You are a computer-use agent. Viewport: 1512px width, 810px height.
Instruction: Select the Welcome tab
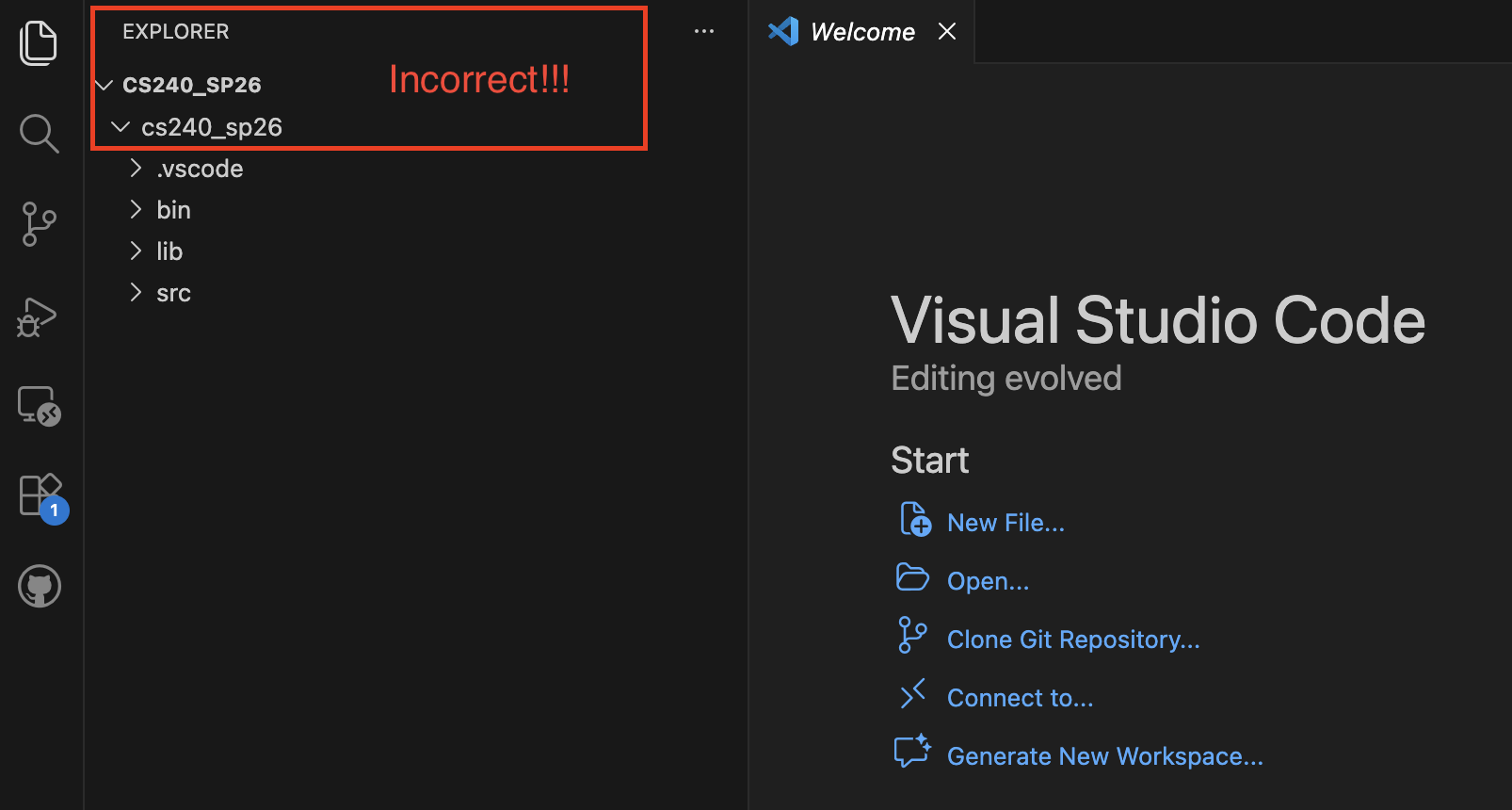pyautogui.click(x=861, y=32)
